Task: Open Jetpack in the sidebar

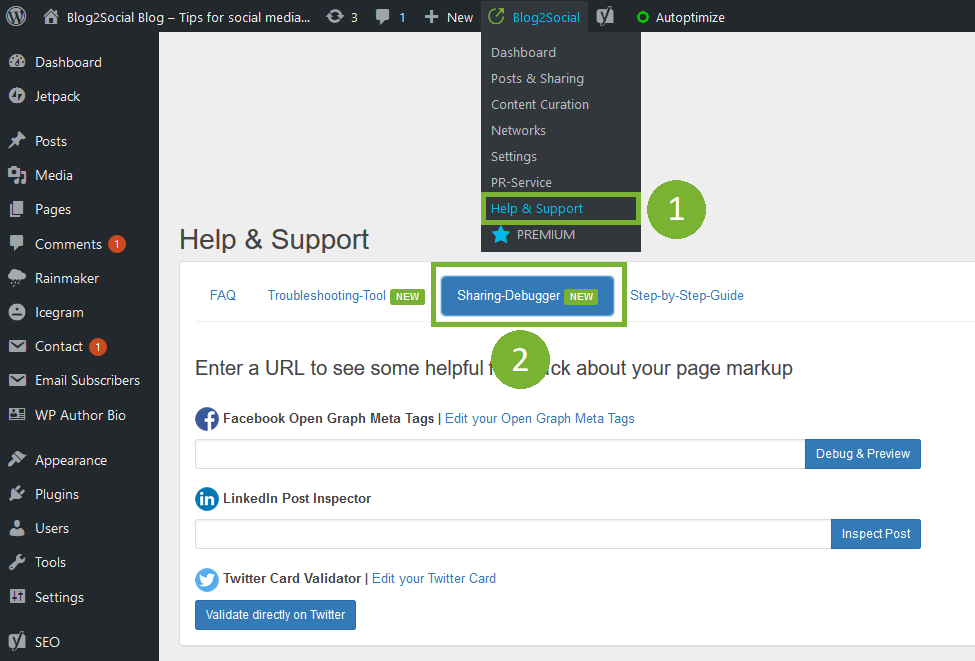Action: [57, 96]
